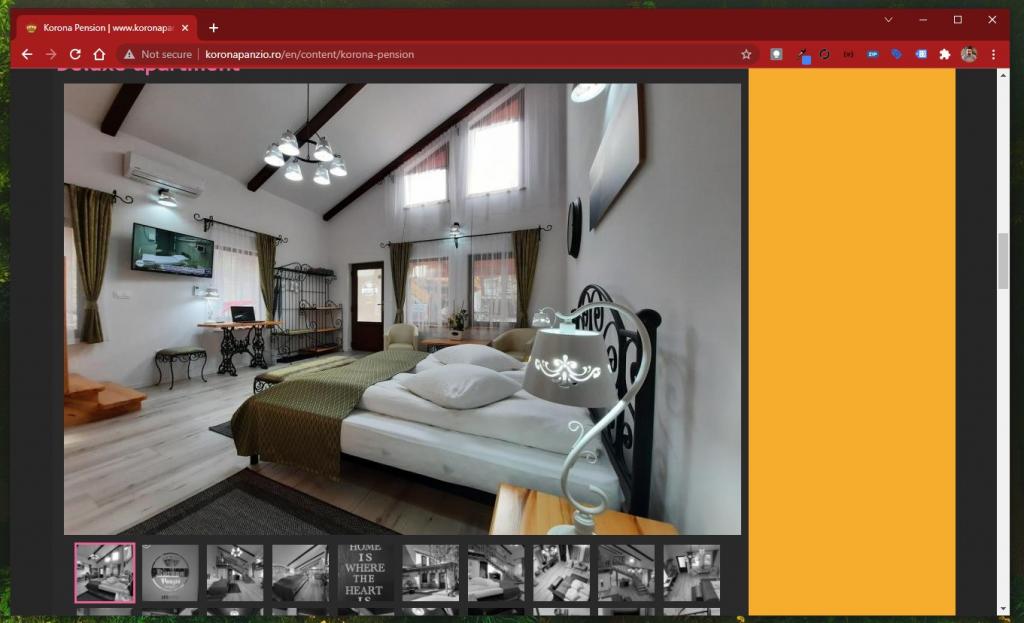Select the round Korona Pension logo thumbnail

[x=170, y=573]
